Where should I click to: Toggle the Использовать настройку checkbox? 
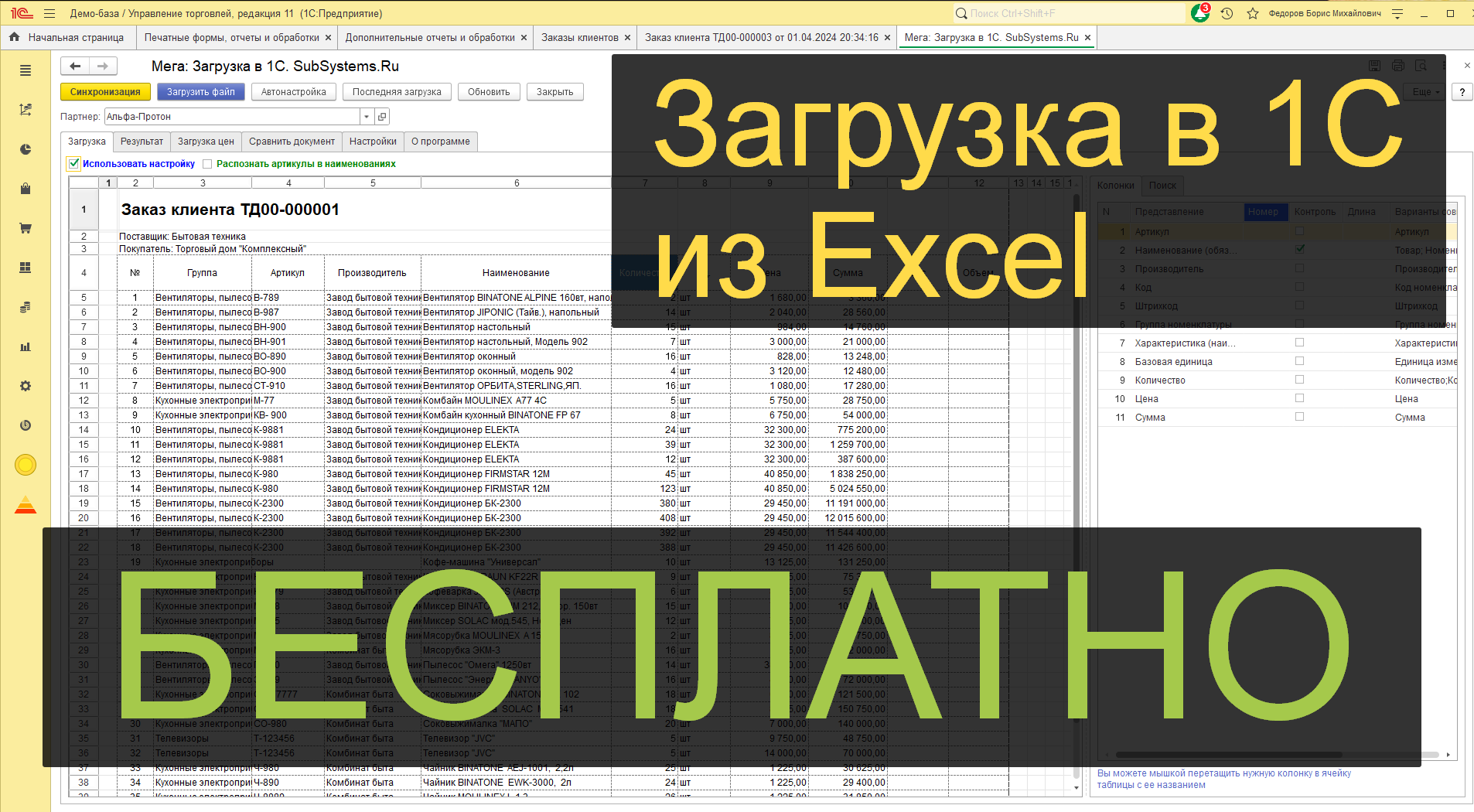[x=74, y=164]
